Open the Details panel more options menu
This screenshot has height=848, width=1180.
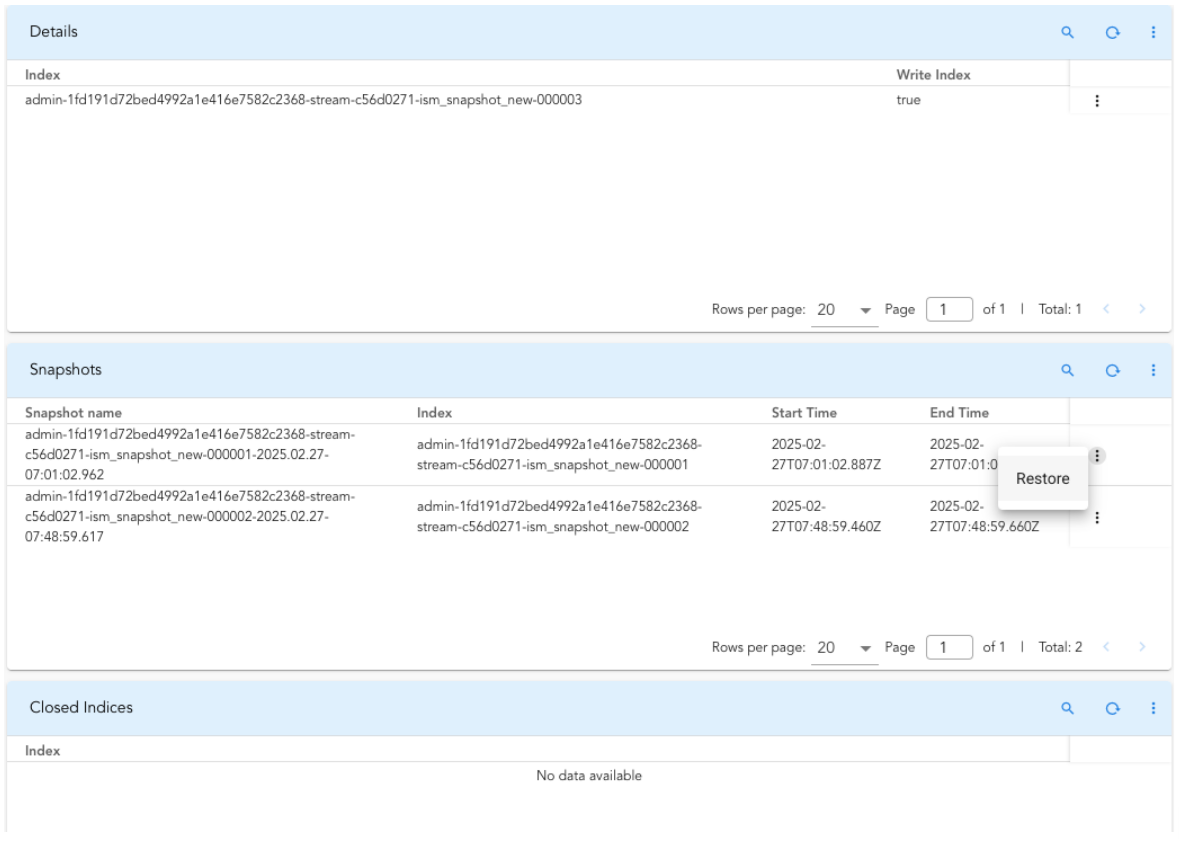(x=1153, y=32)
